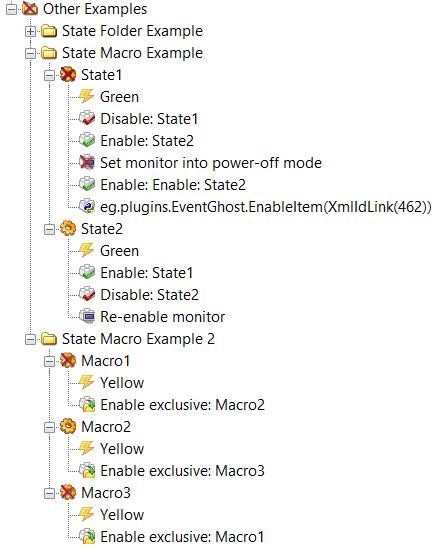The width and height of the screenshot is (436, 551).
Task: Select Enable exclusive: Macro1 action
Action: click(182, 536)
